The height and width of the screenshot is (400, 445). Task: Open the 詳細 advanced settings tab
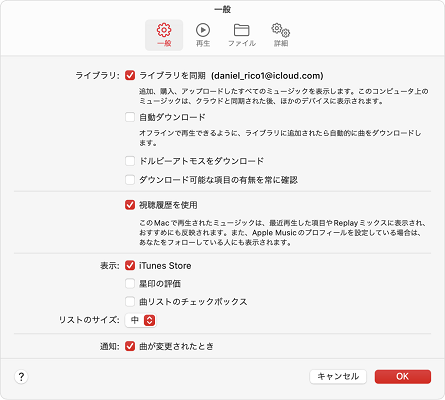pos(281,35)
